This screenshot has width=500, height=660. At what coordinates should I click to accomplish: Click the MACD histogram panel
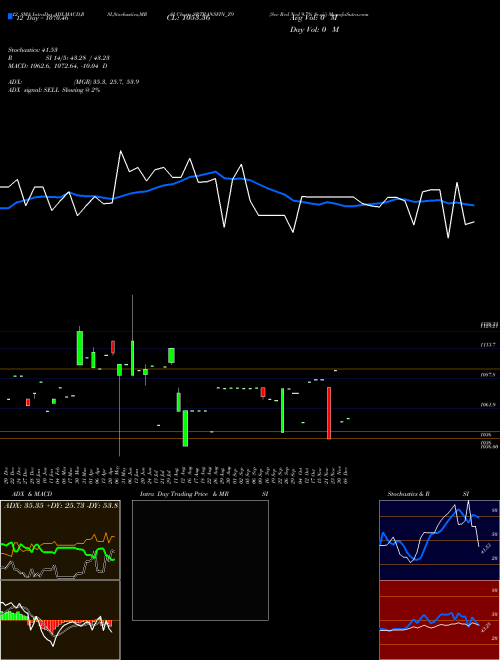[60, 620]
